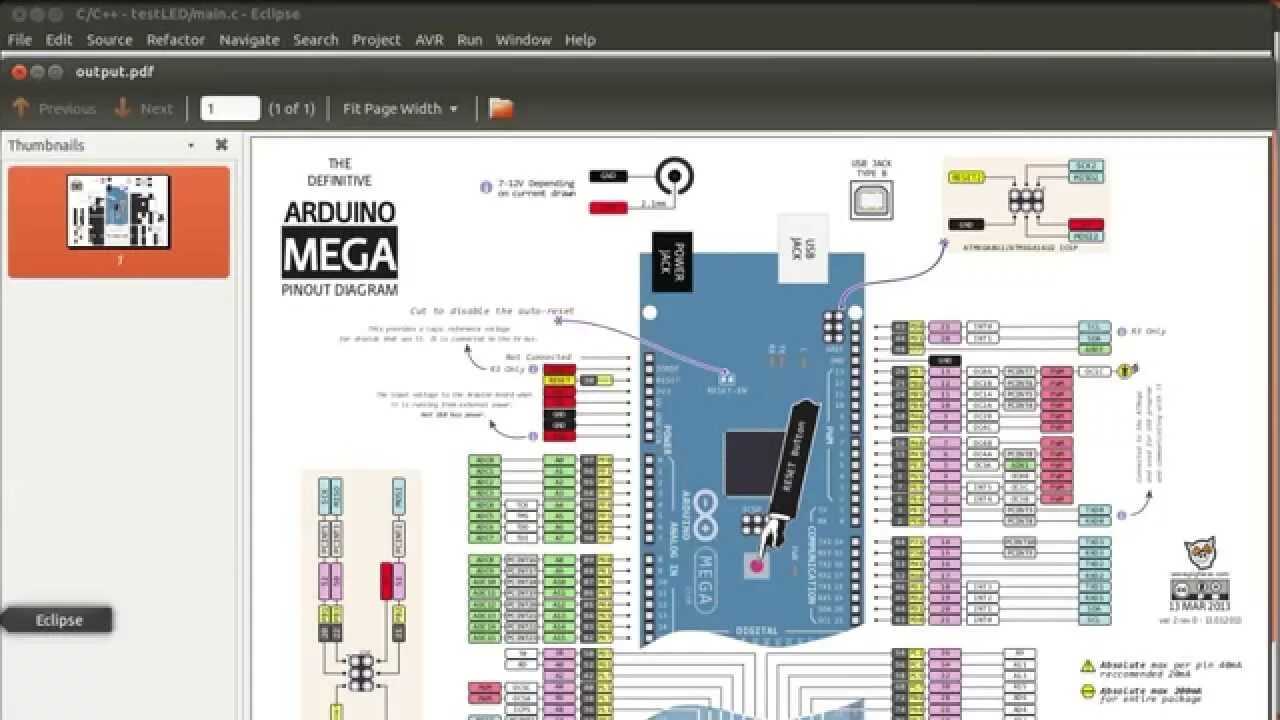Click the Arduino MEGA title in PDF
Viewport: 1280px width, 720px height.
pos(340,239)
